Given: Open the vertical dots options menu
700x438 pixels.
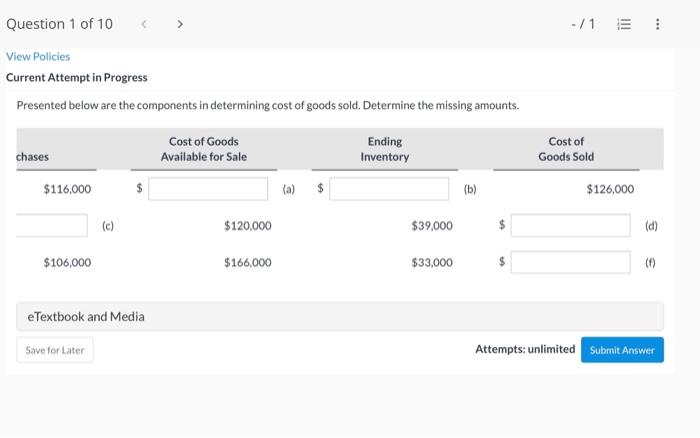Looking at the screenshot, I should 657,24.
